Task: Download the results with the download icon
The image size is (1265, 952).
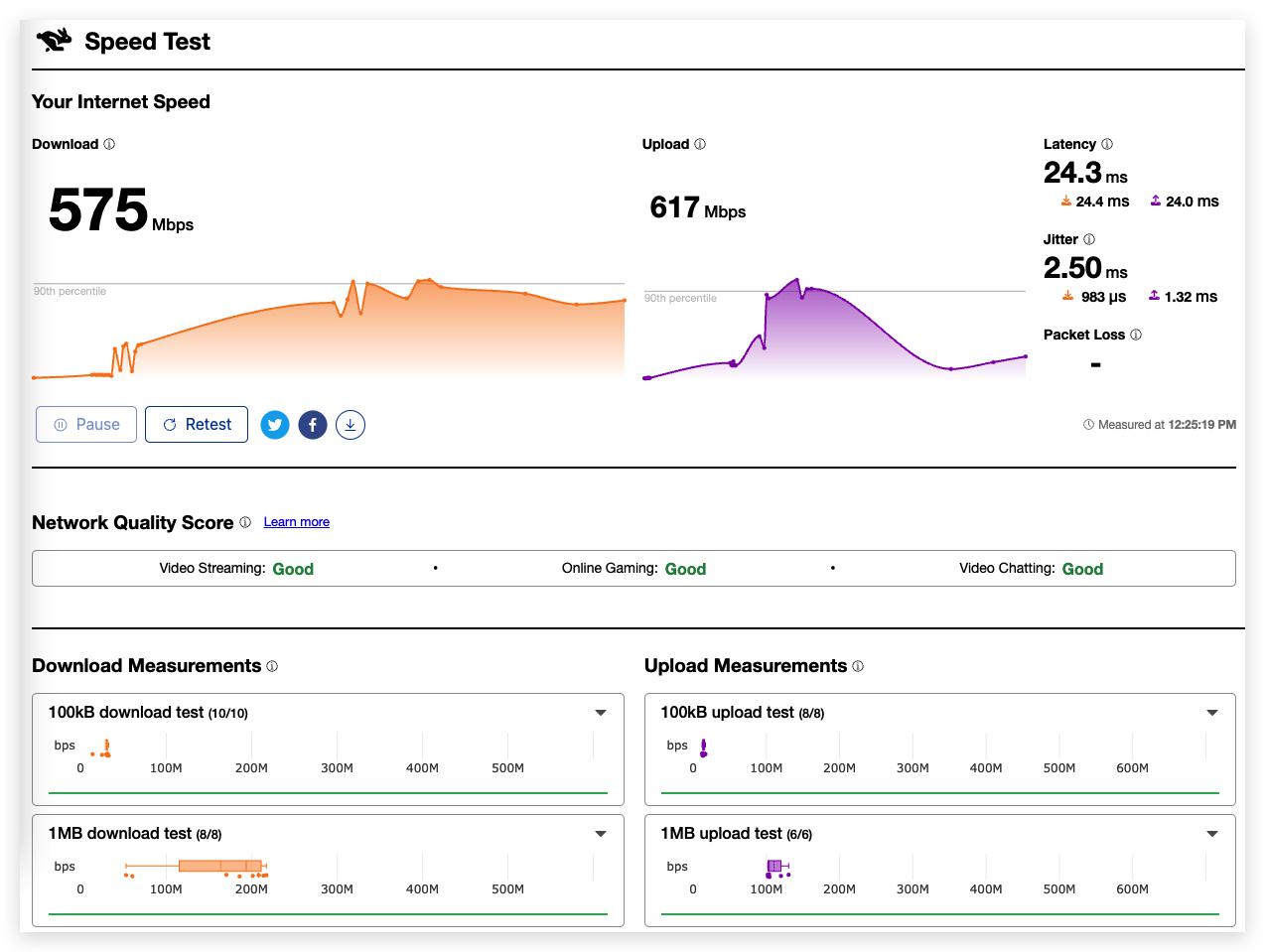Action: 351,425
